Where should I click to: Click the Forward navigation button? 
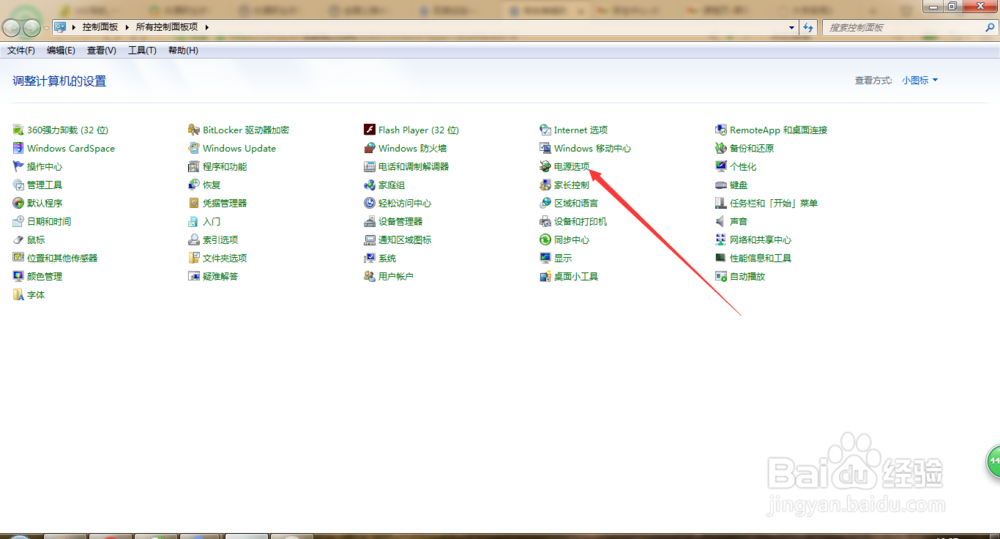tap(31, 27)
